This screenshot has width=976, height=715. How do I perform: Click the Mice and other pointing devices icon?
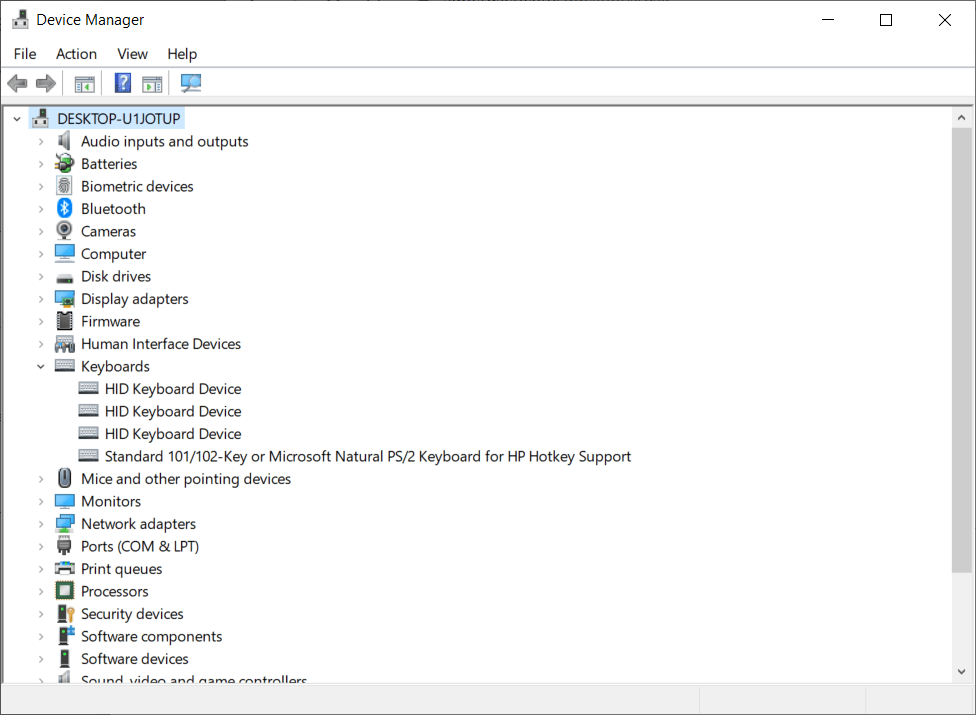[64, 479]
